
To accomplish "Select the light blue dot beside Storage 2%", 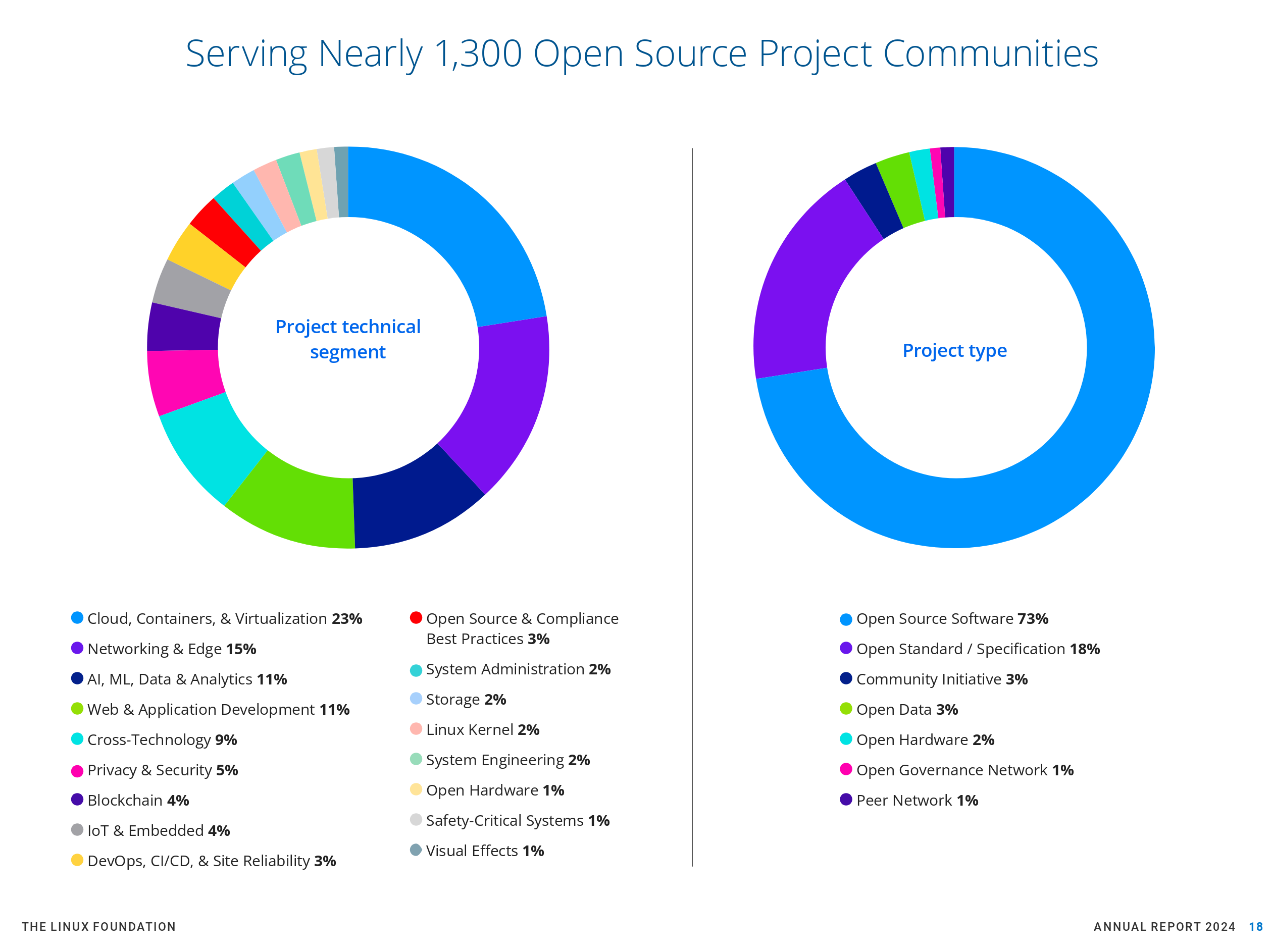I will click(416, 698).
